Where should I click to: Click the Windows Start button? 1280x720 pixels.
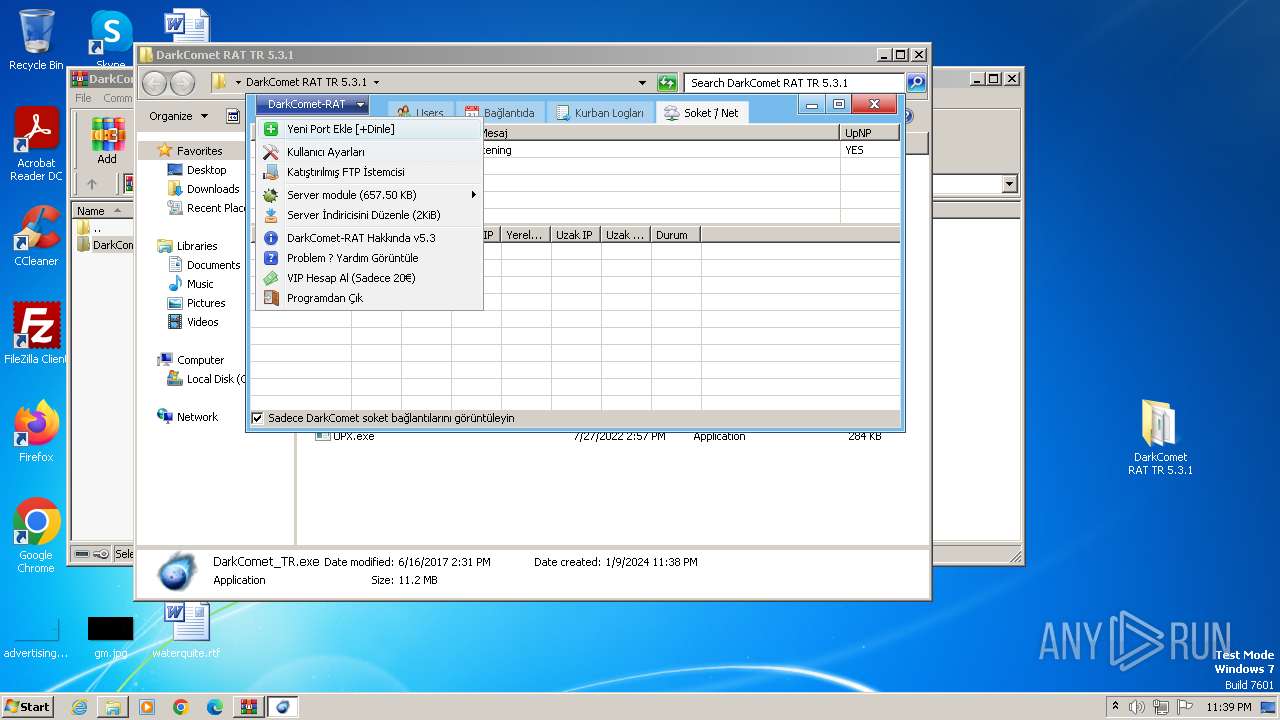pos(28,706)
